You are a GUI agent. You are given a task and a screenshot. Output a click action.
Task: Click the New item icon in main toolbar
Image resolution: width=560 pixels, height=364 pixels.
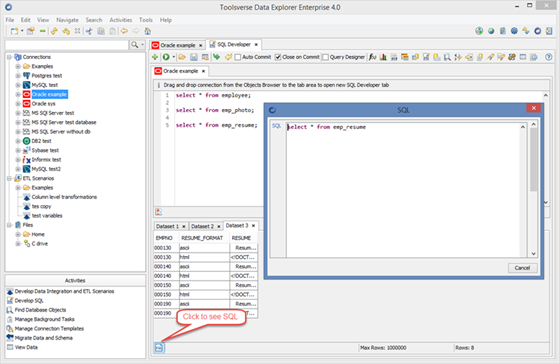(x=14, y=31)
